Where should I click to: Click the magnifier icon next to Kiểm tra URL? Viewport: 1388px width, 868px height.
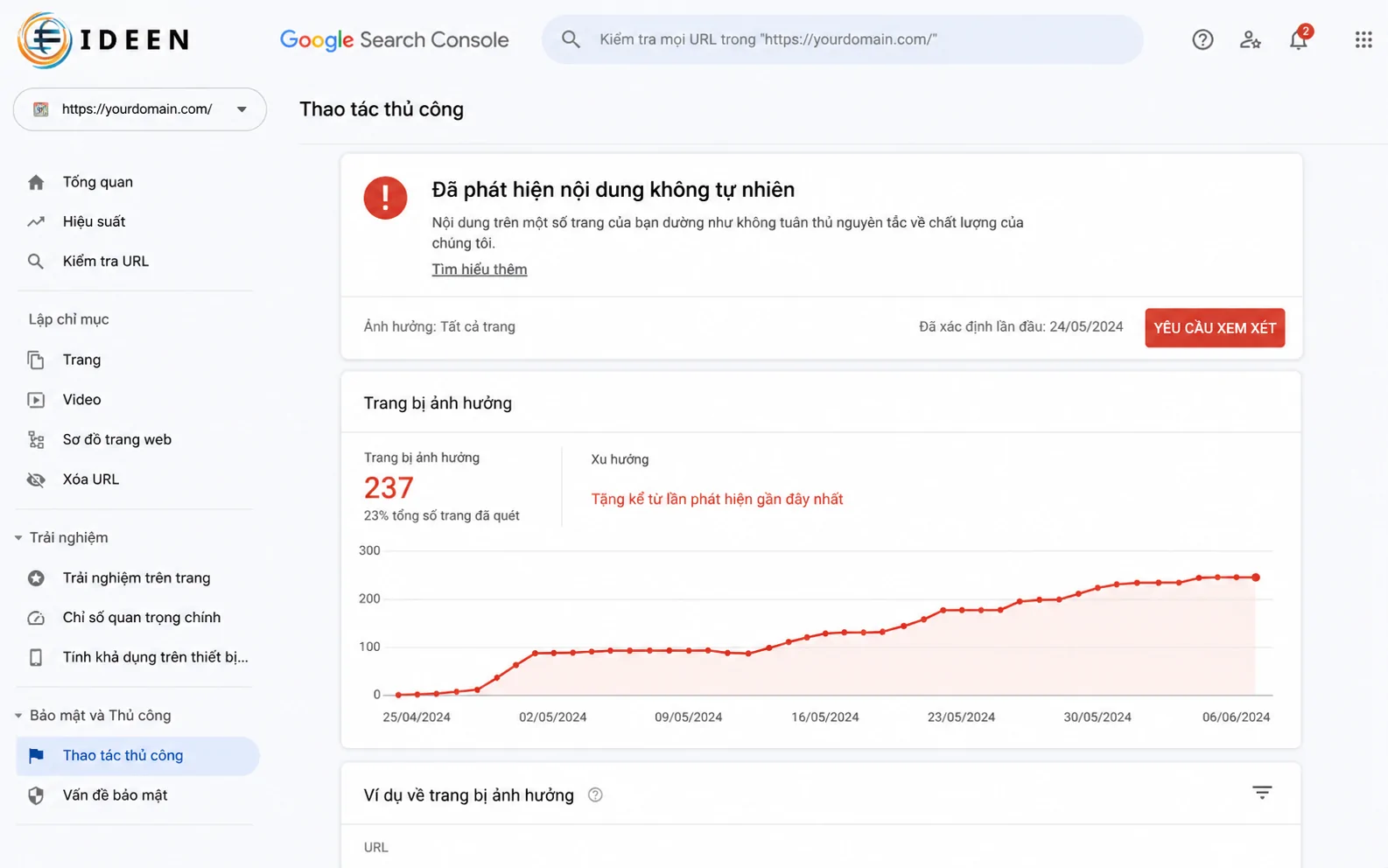tap(36, 261)
